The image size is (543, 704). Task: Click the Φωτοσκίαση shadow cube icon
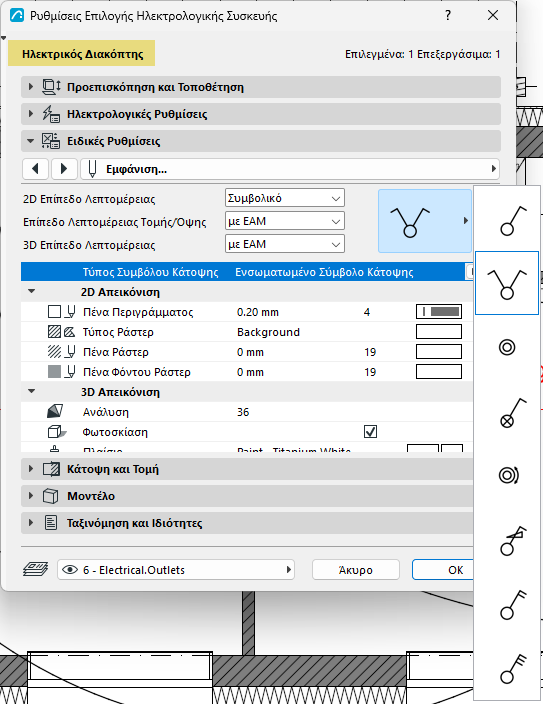tap(57, 432)
